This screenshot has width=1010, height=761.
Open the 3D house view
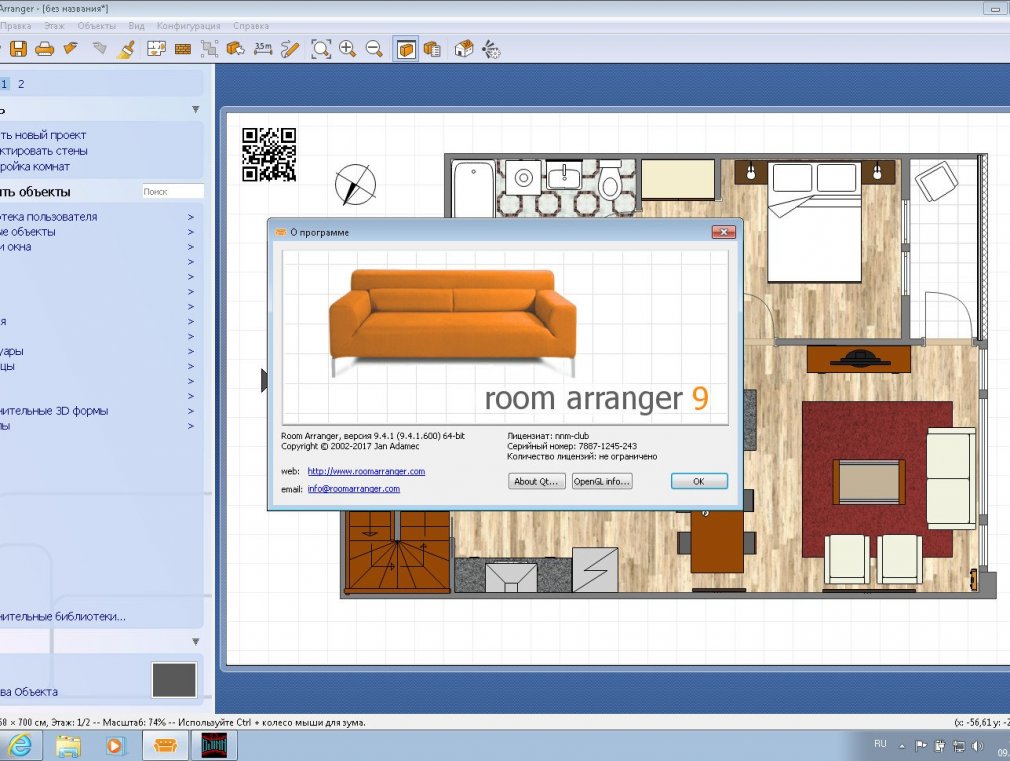click(464, 49)
